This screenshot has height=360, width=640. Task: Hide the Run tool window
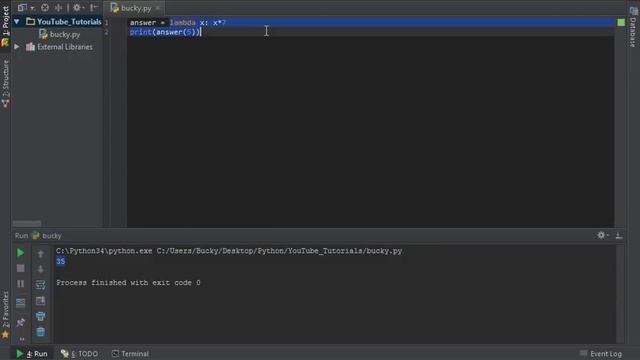(x=619, y=236)
